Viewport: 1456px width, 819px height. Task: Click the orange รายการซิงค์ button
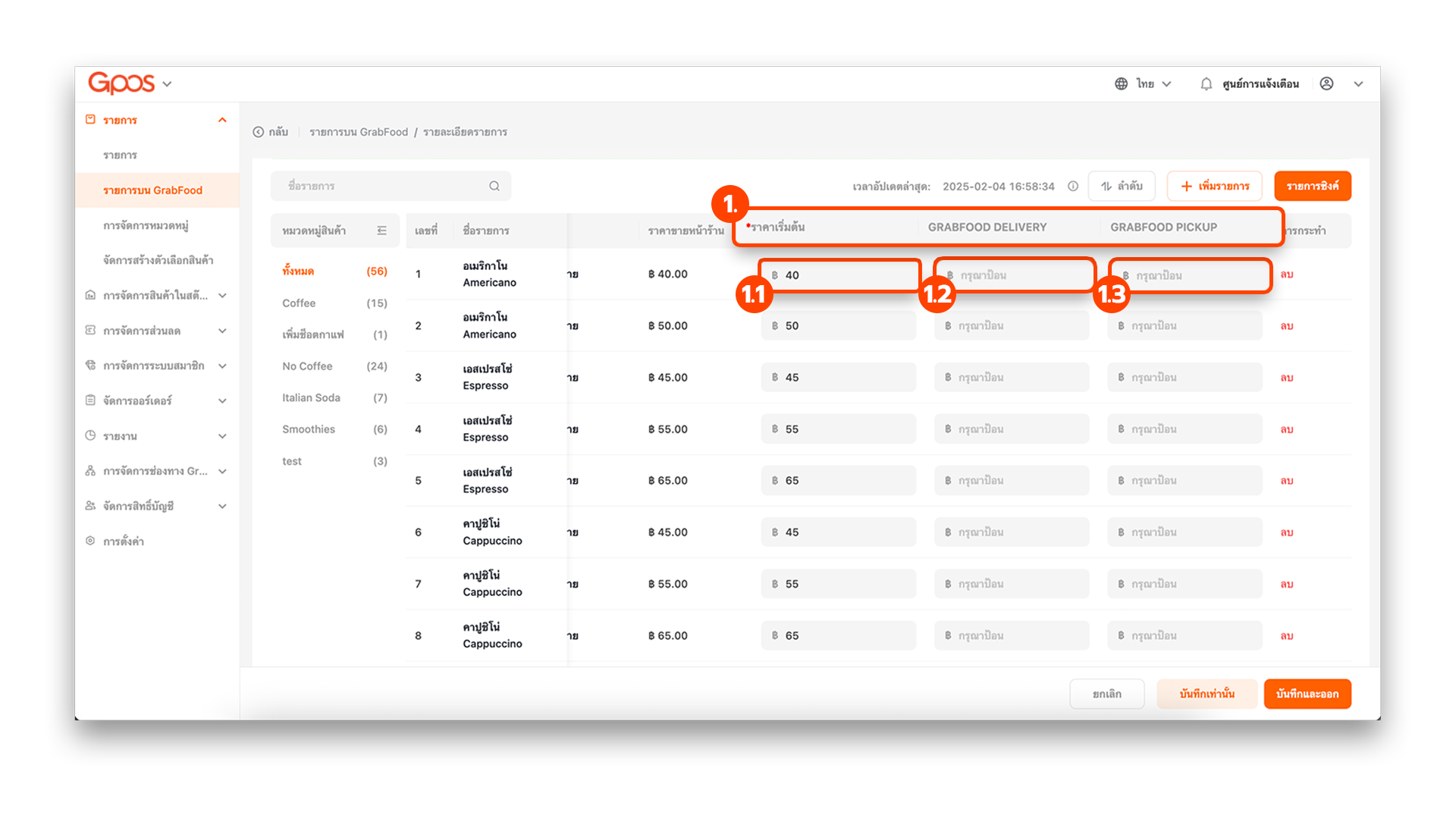pos(1313,186)
